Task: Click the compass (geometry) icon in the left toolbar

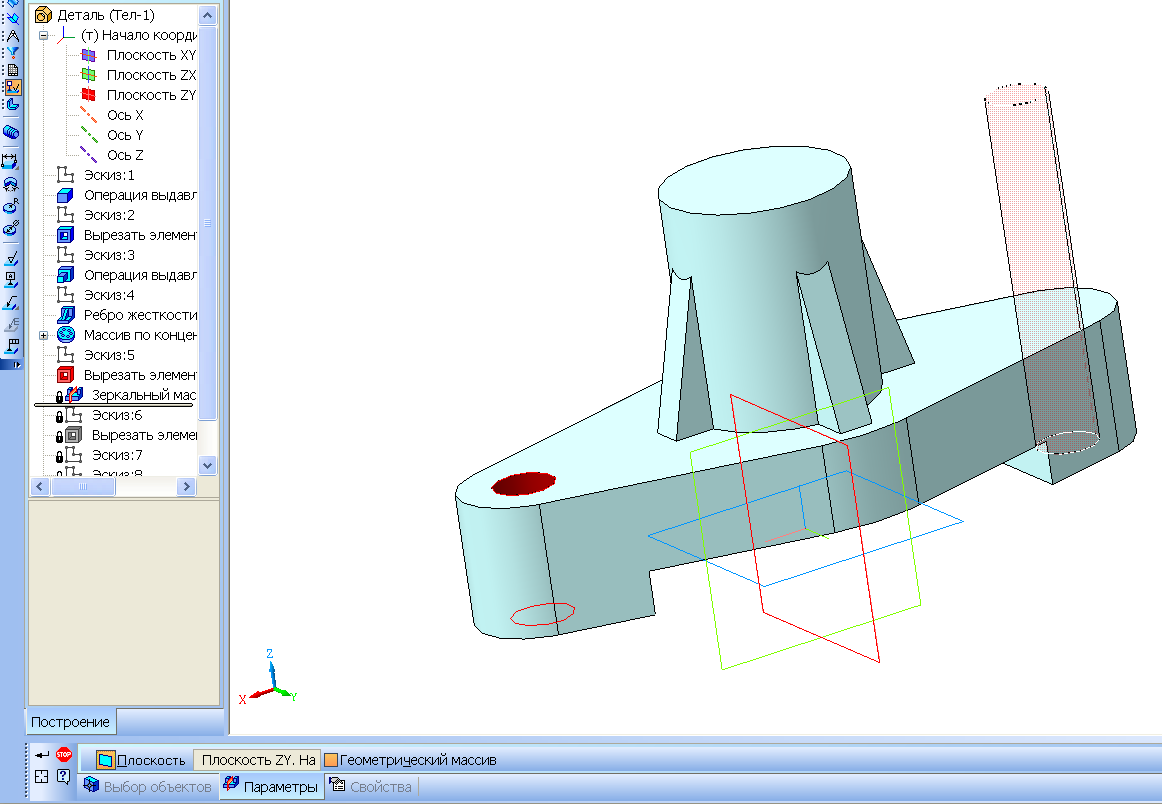Action: coord(12,36)
